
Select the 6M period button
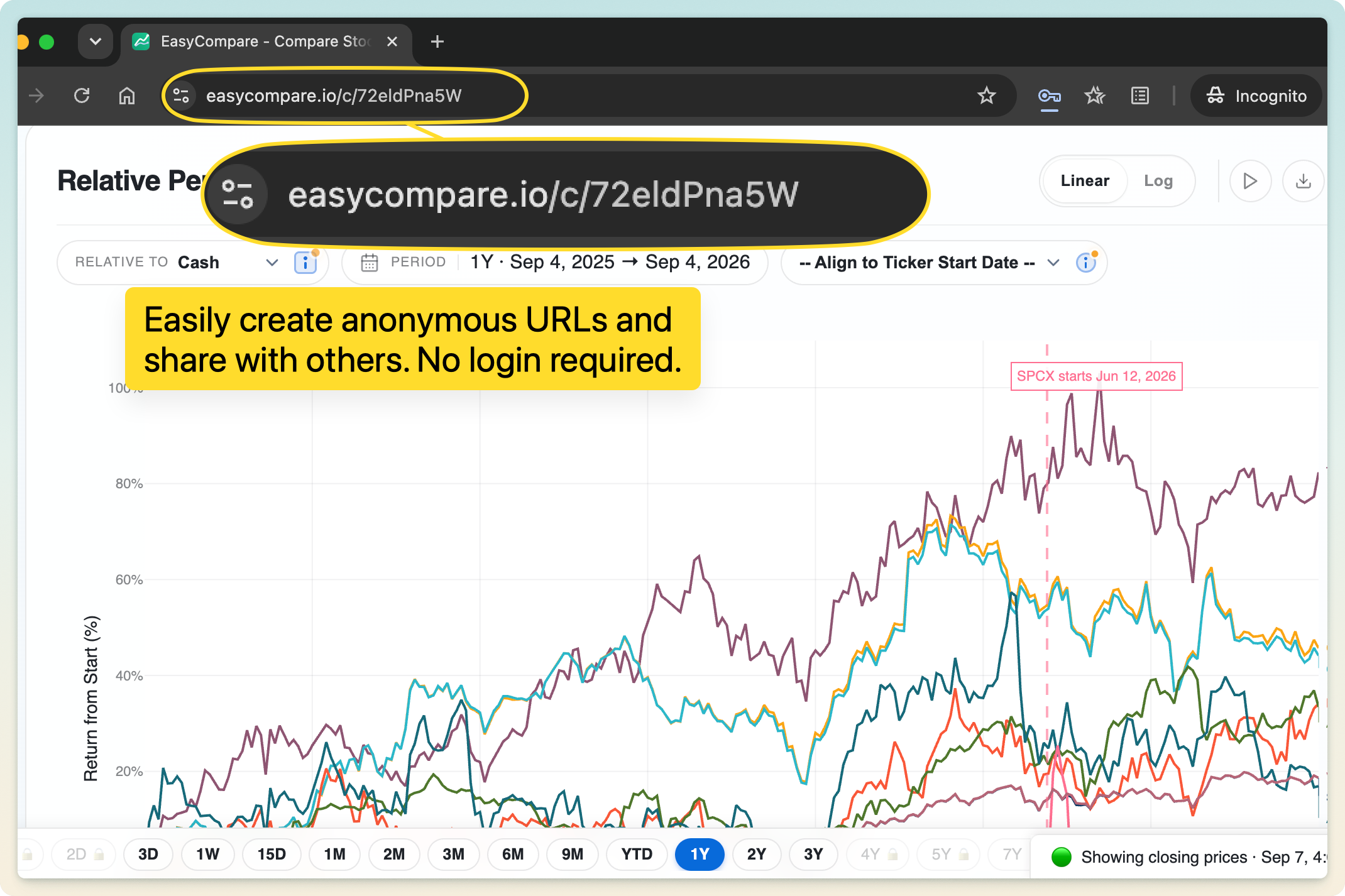pos(513,855)
